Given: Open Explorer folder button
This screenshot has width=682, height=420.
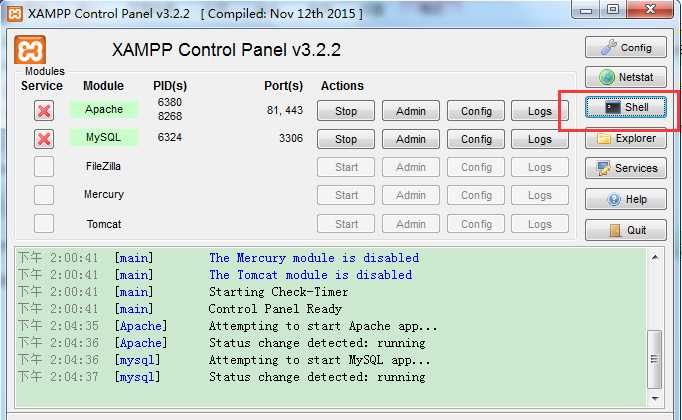Looking at the screenshot, I should pos(625,138).
